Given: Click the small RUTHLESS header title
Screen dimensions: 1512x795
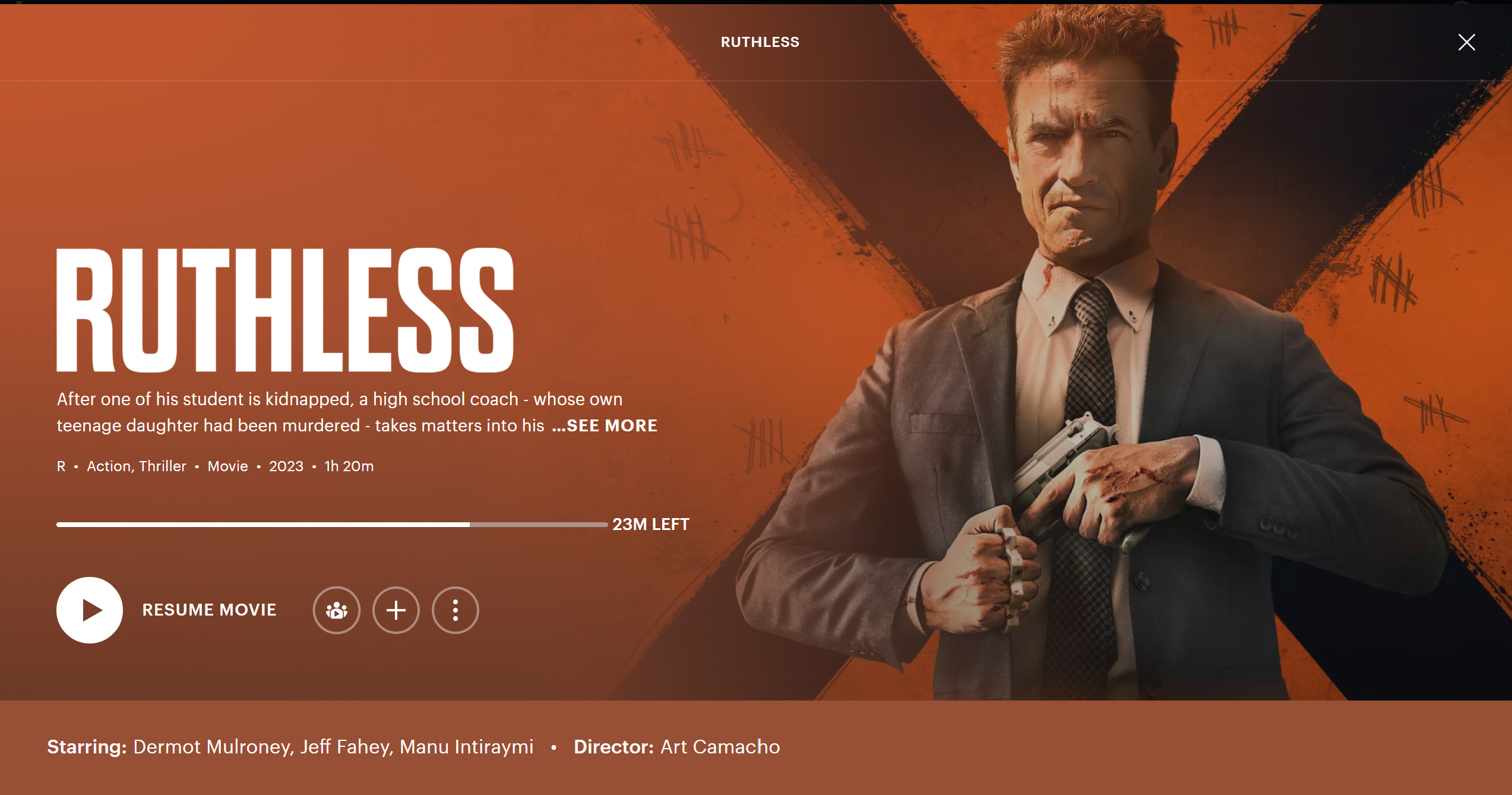Looking at the screenshot, I should 760,42.
